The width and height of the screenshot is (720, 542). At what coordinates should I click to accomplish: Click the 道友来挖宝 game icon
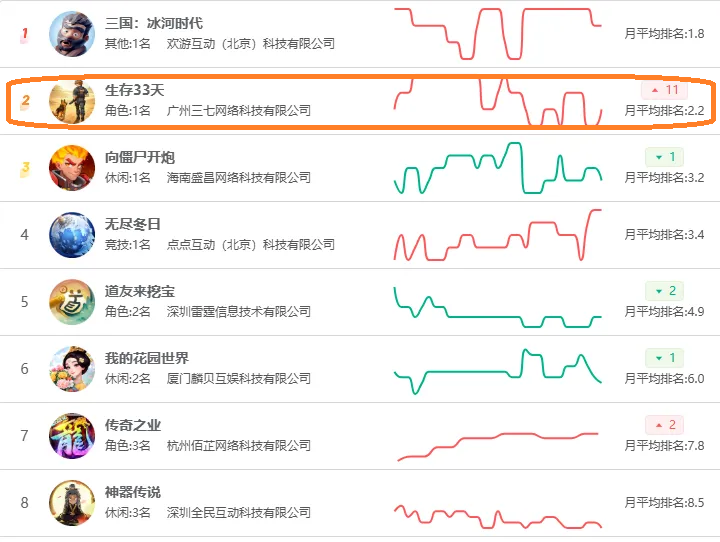[x=72, y=302]
